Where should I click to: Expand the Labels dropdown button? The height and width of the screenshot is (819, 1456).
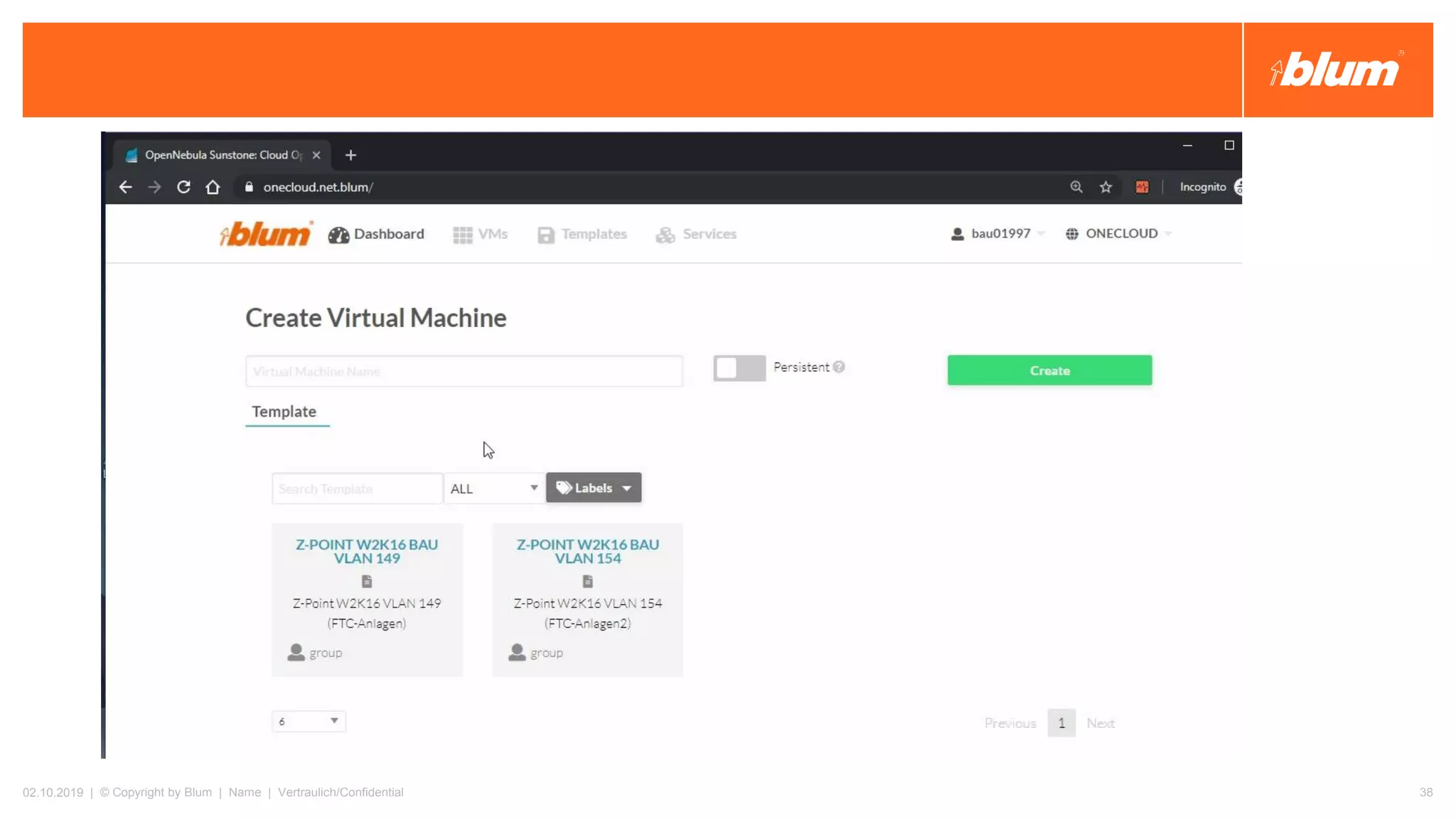594,488
